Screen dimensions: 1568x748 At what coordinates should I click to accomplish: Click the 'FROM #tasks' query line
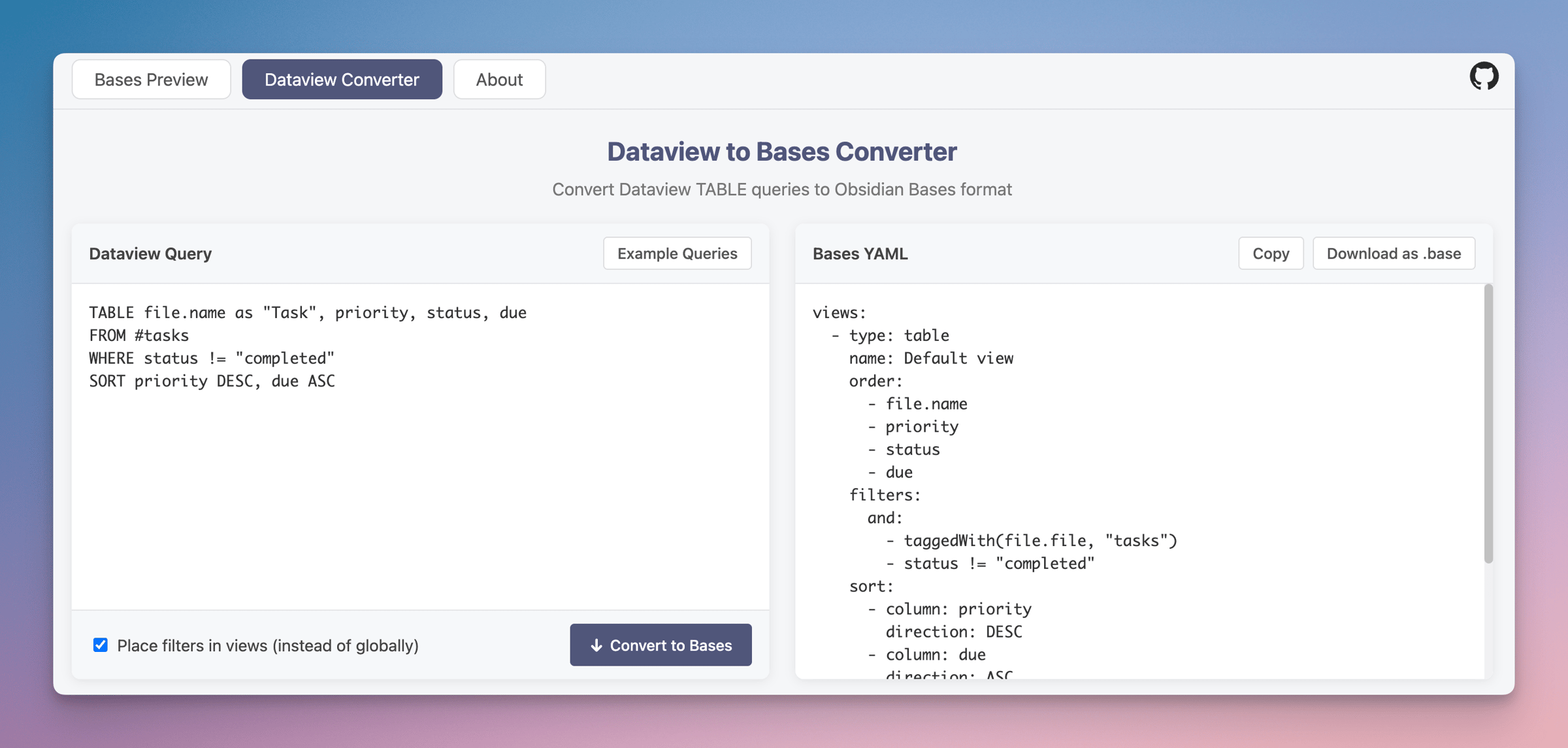tap(139, 335)
